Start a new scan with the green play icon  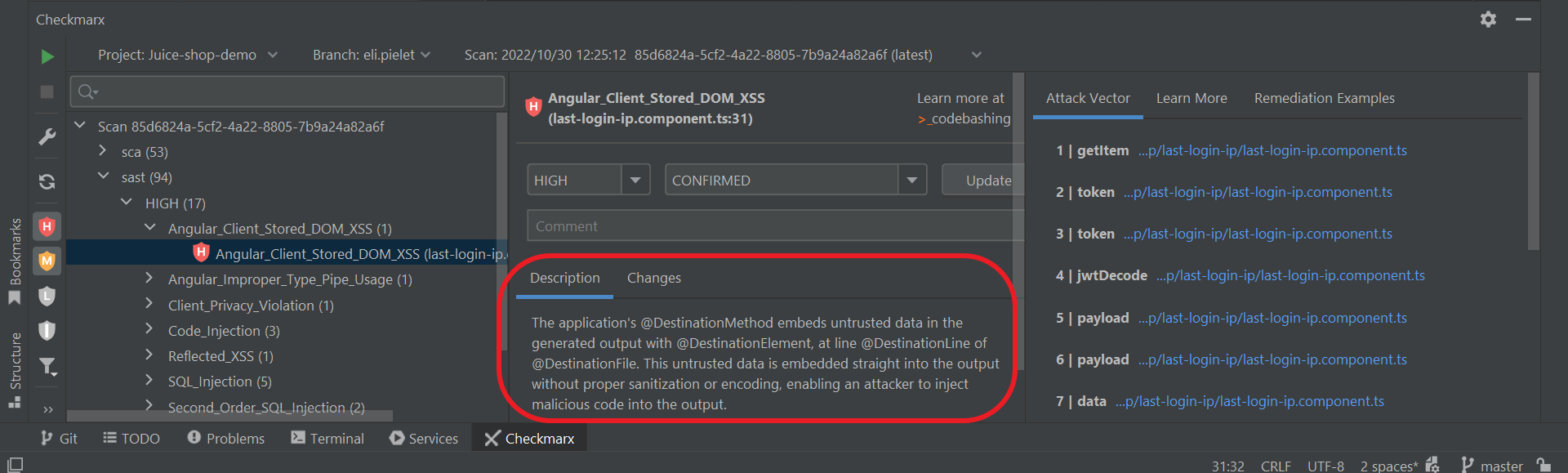click(47, 56)
